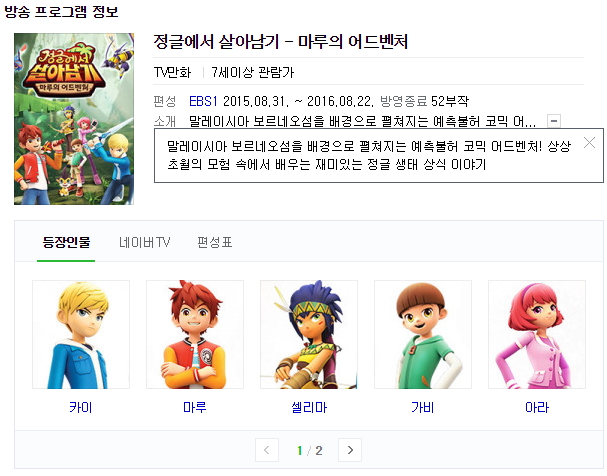Open the 편성표 tab
This screenshot has height=476, width=607.
pos(215,243)
